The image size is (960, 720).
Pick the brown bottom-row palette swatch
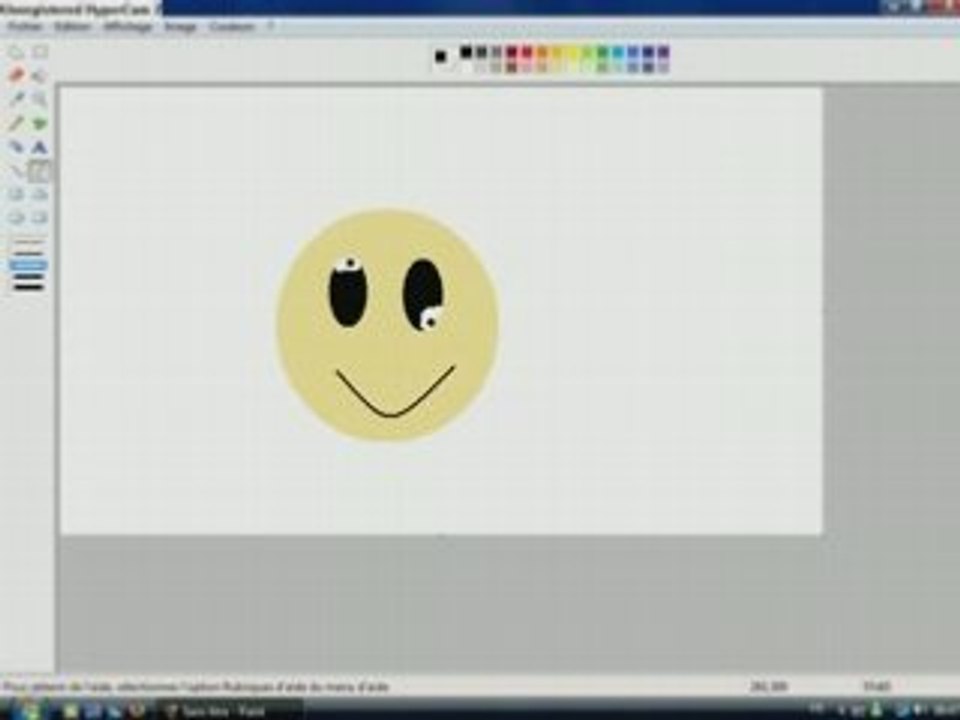pyautogui.click(x=511, y=67)
